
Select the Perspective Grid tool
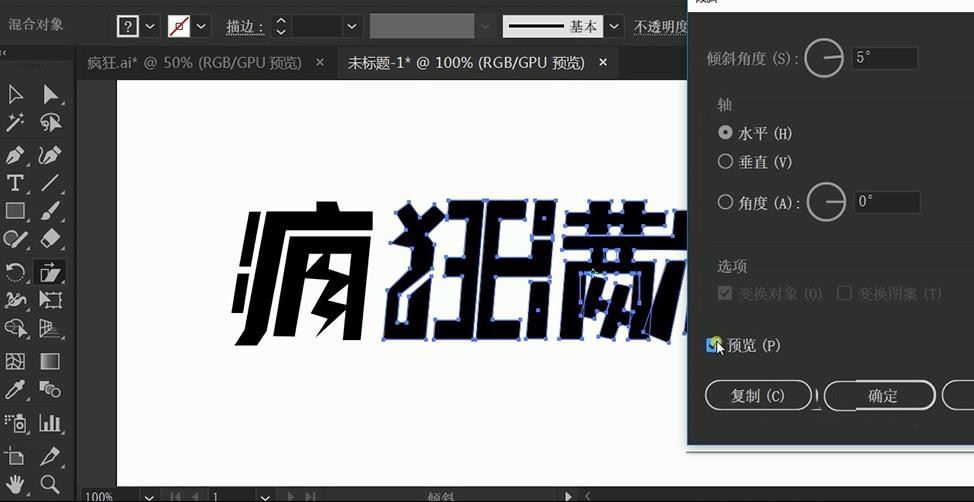pos(50,327)
